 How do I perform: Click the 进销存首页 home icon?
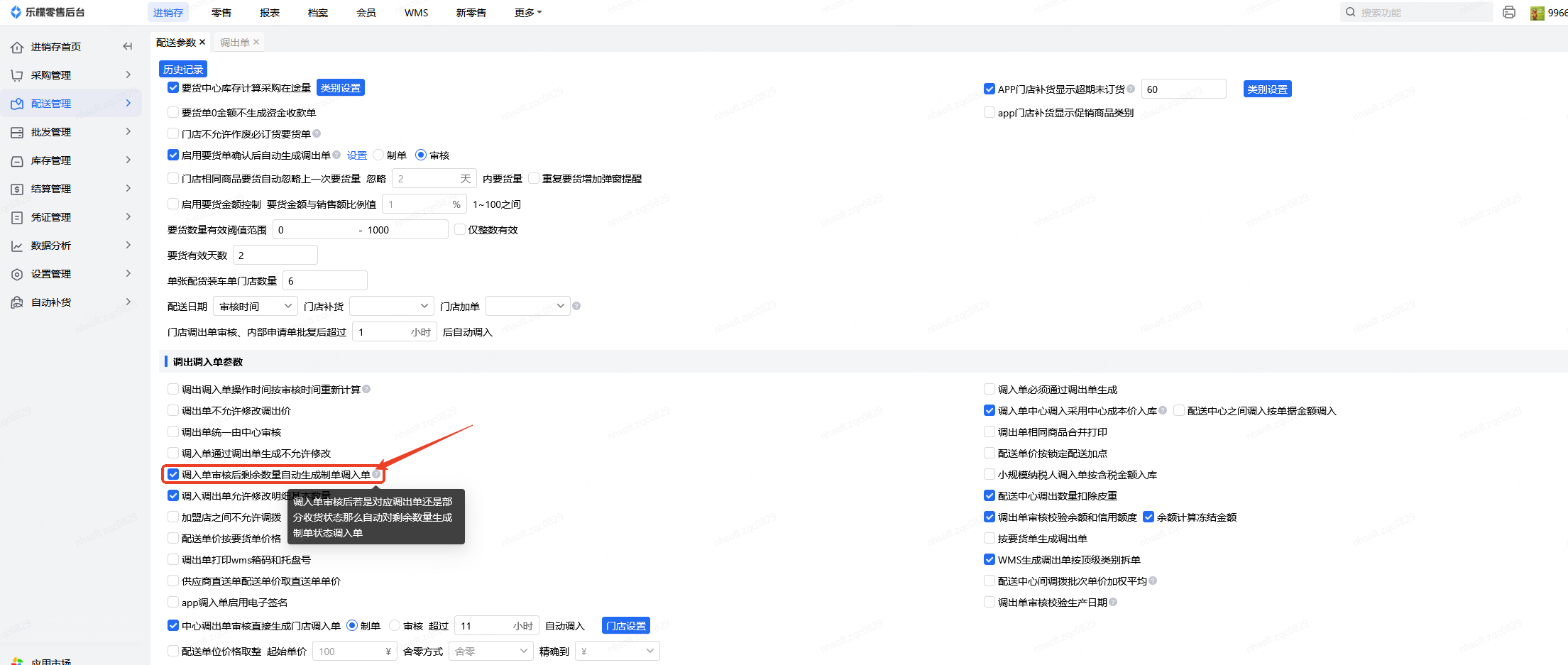tap(17, 47)
